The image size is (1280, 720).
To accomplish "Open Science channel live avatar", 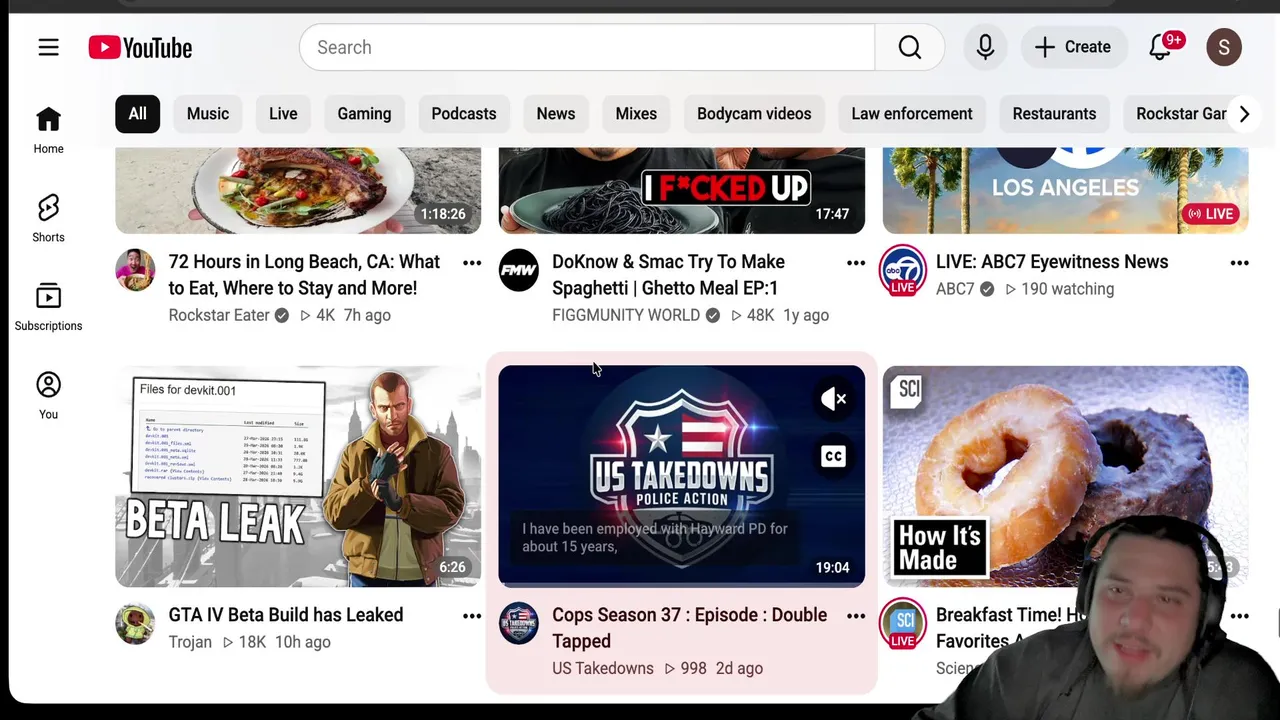I will point(903,623).
